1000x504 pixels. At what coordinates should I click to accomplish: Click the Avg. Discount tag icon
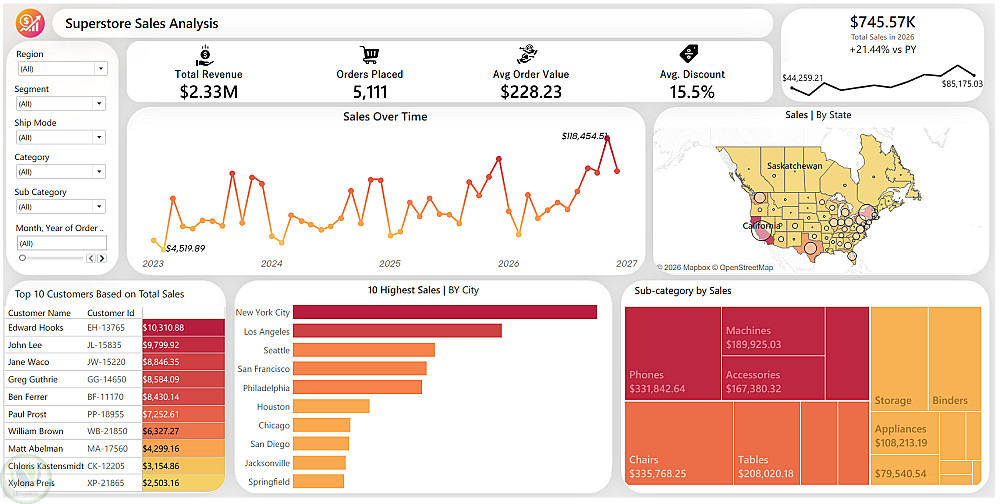(x=689, y=54)
